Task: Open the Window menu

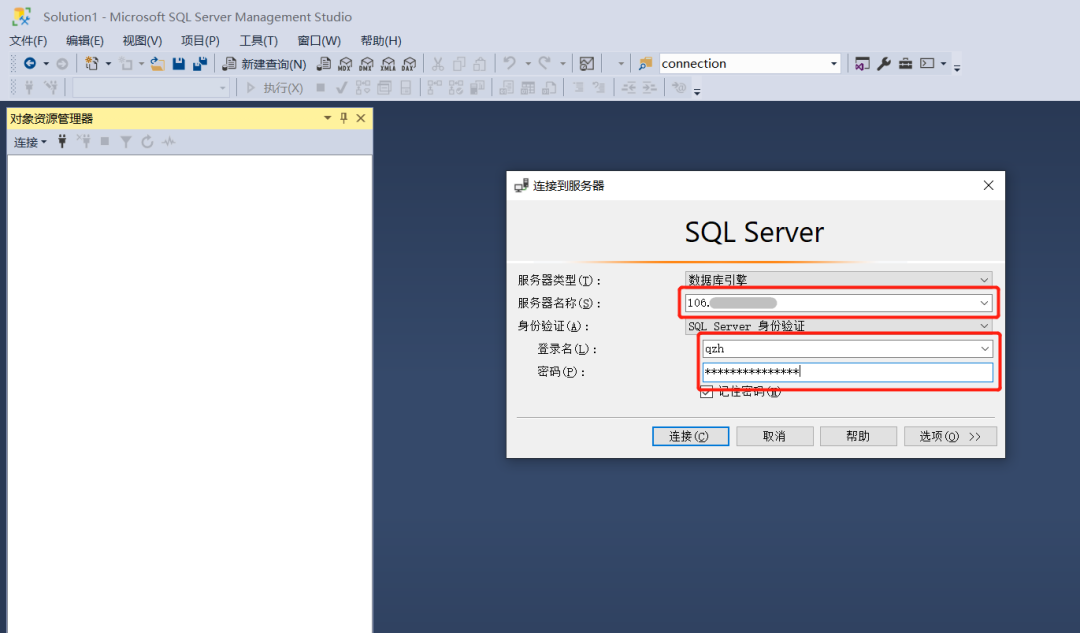Action: pyautogui.click(x=319, y=41)
